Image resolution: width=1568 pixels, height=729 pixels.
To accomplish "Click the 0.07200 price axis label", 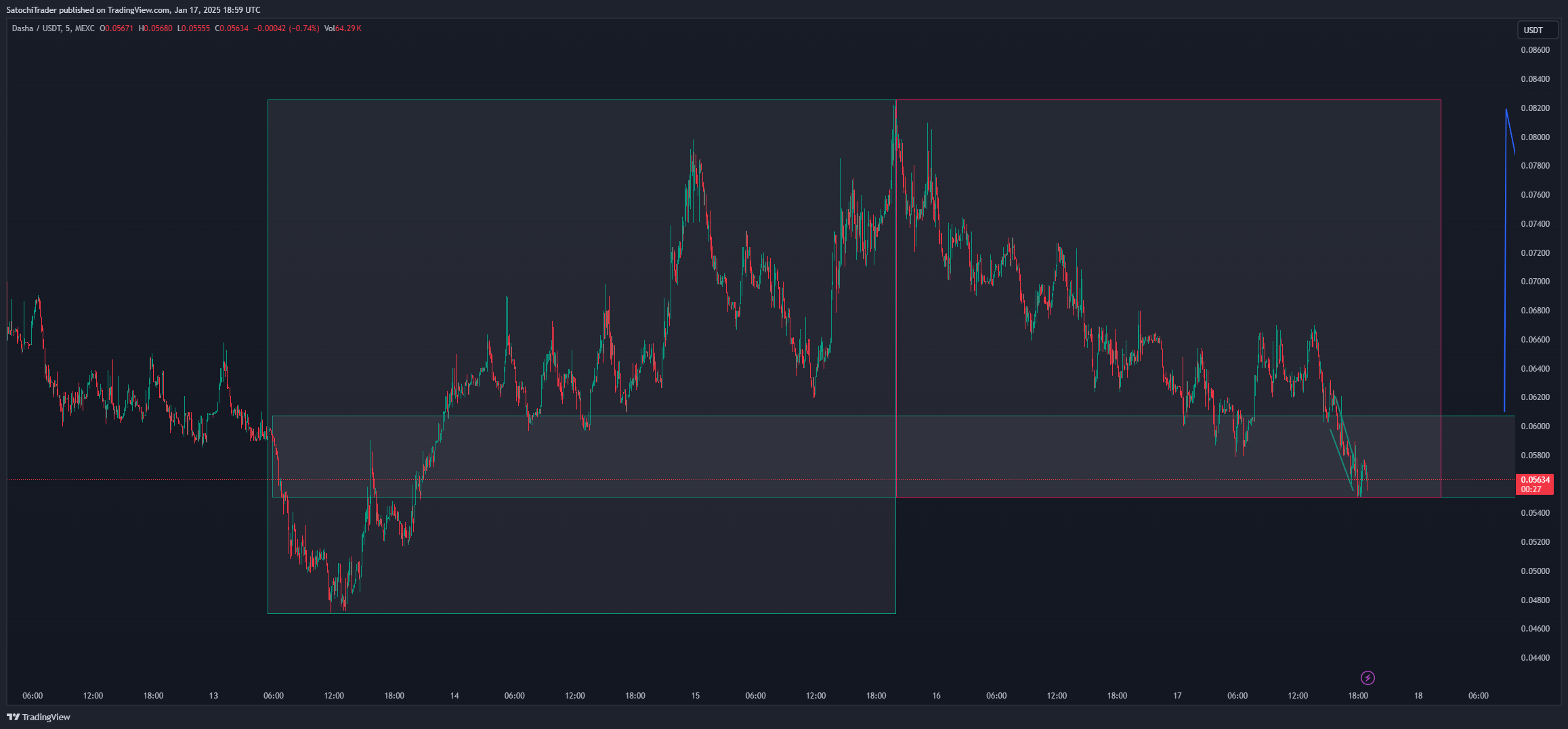I will click(x=1535, y=253).
